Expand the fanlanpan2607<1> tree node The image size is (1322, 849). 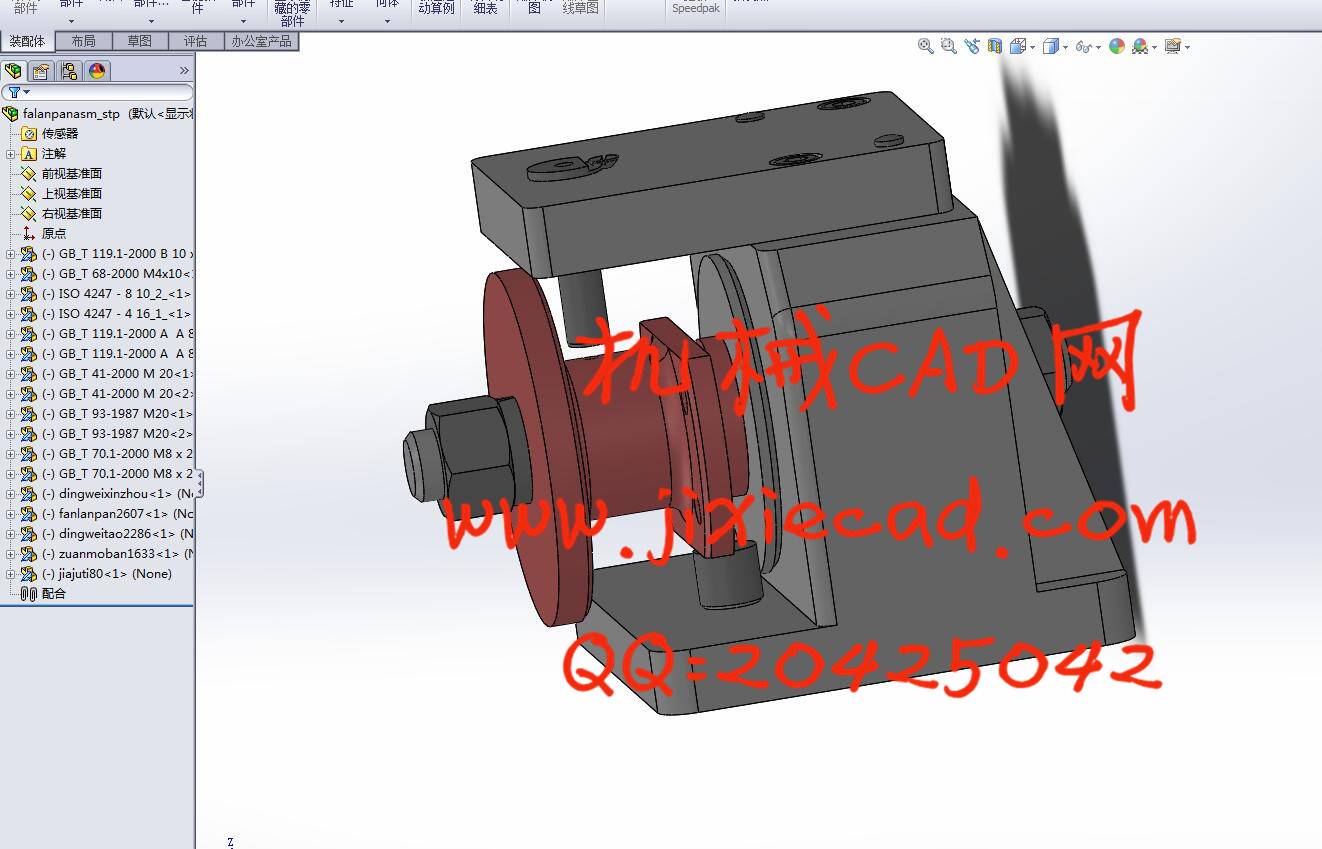pyautogui.click(x=10, y=513)
